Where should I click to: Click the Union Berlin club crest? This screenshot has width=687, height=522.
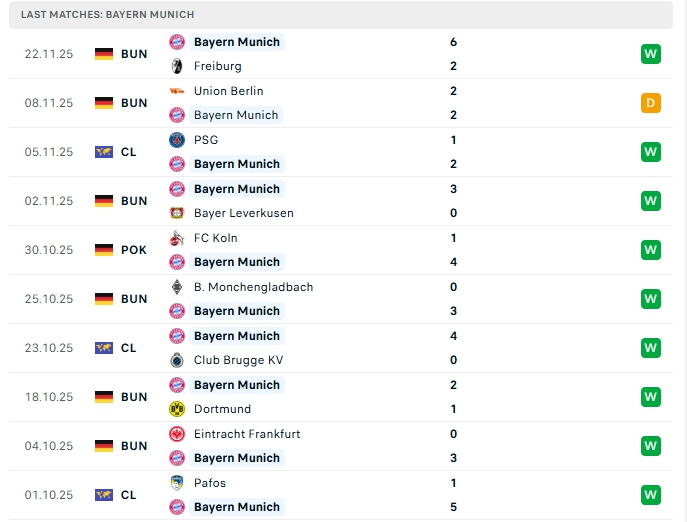coord(177,91)
